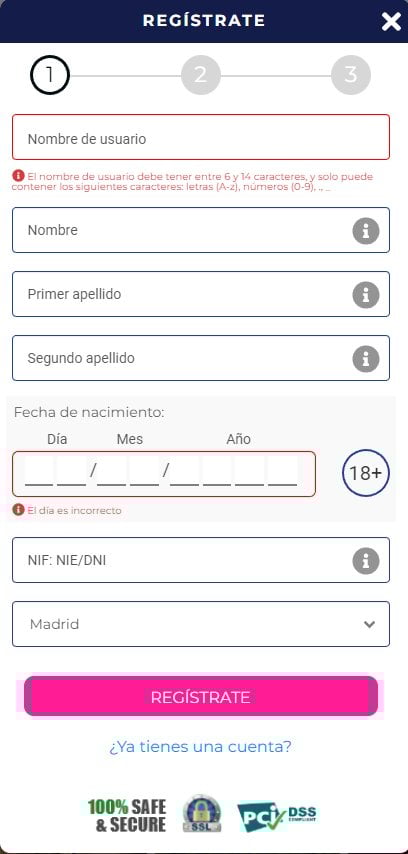Submit form with pink REGÍSTRATE button
This screenshot has height=854, width=408.
click(x=201, y=696)
